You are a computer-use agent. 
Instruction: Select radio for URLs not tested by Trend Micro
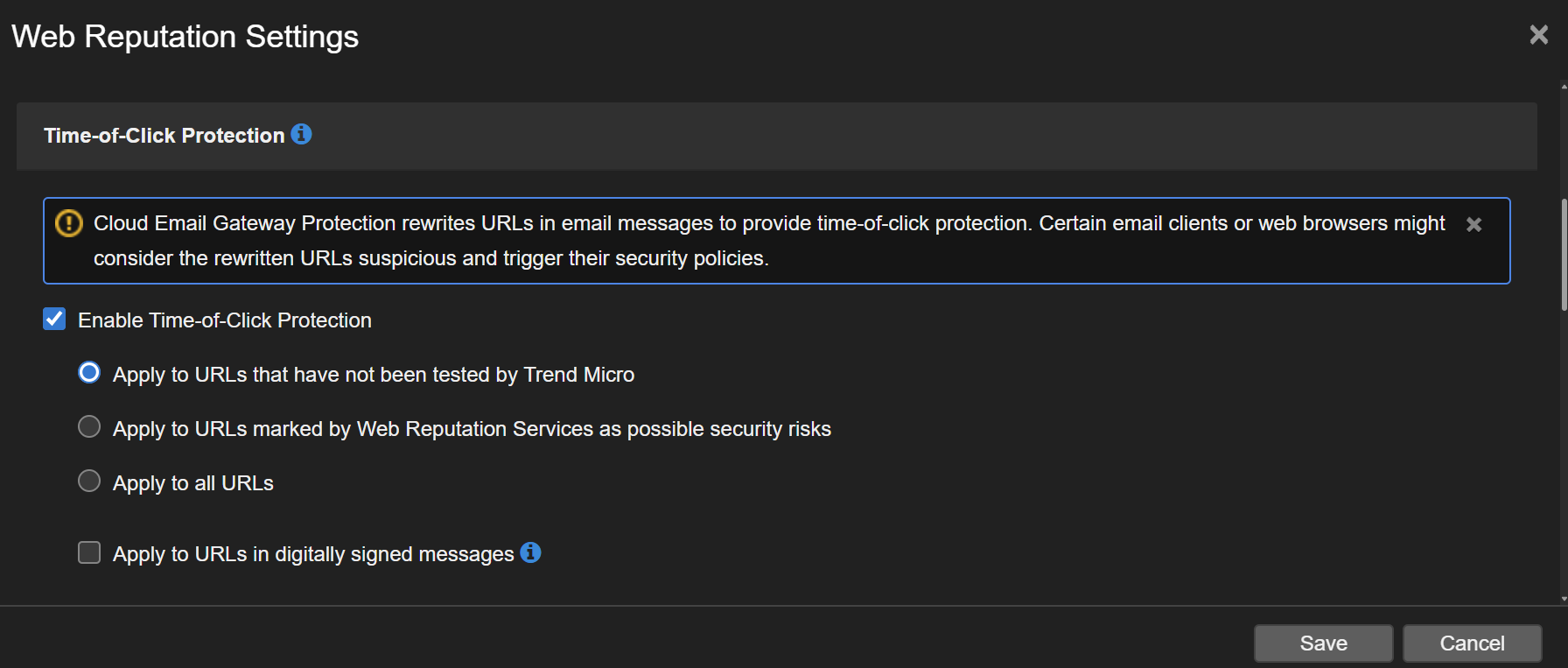[89, 373]
